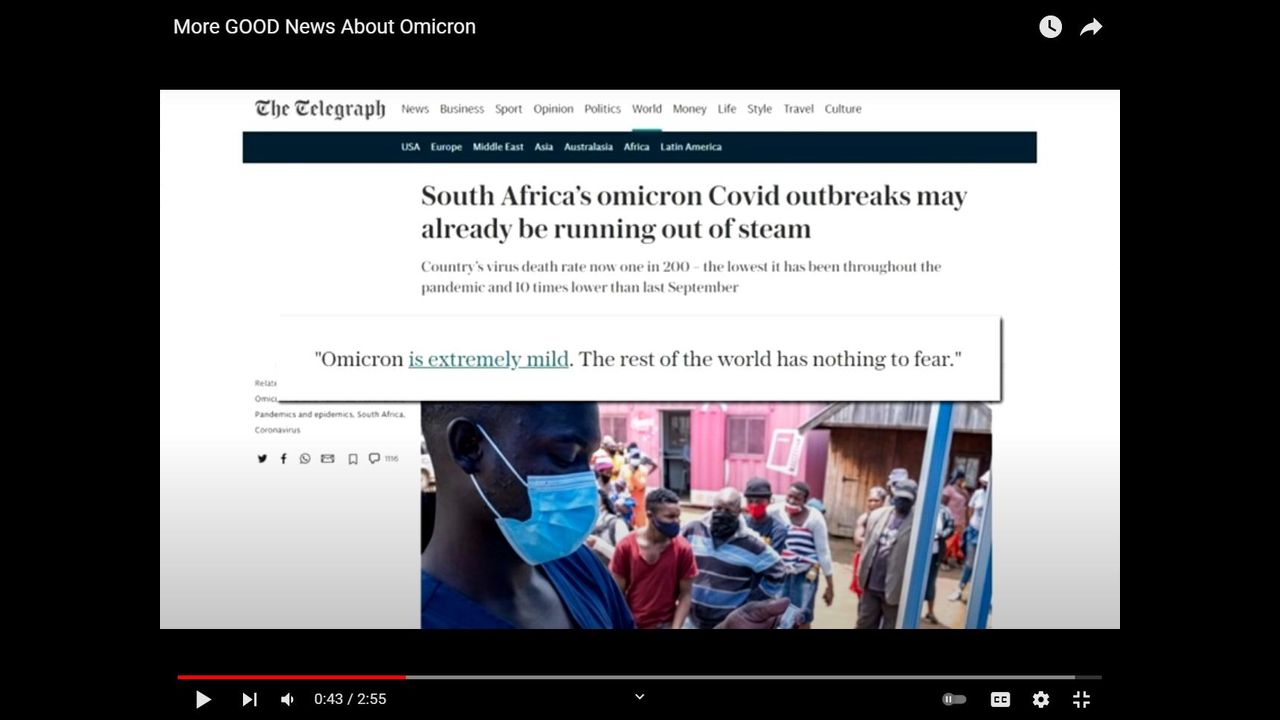
Task: Mute the video volume
Action: pos(287,700)
